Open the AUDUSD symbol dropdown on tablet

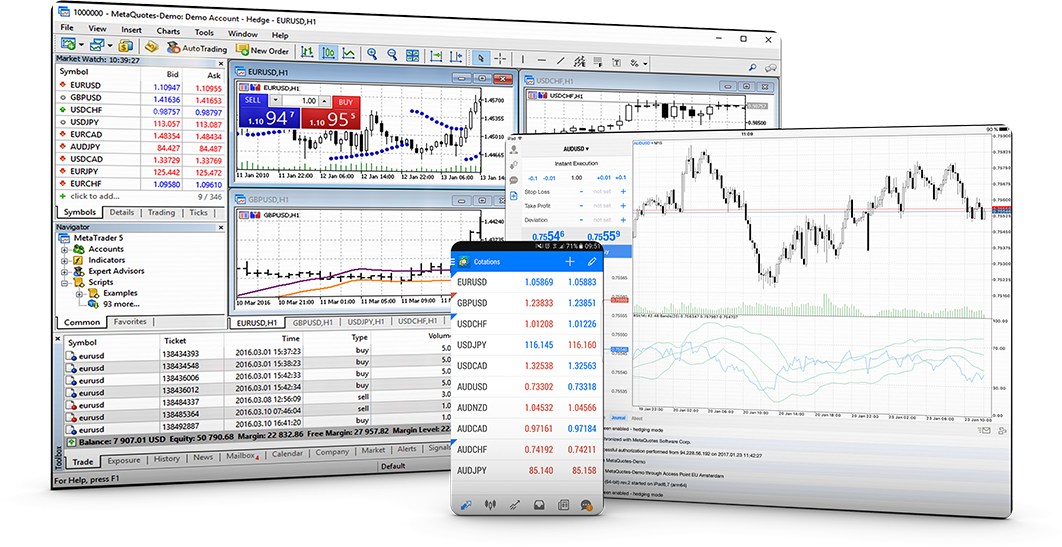pyautogui.click(x=576, y=148)
